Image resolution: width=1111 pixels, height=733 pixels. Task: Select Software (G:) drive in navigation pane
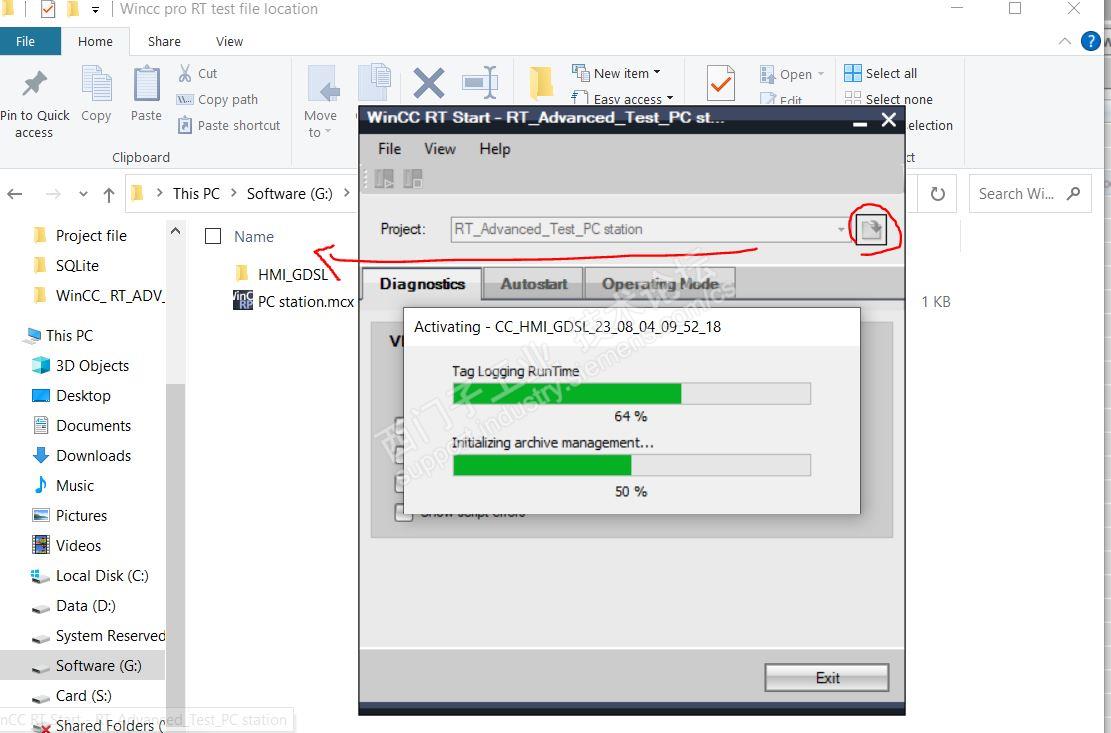click(87, 666)
